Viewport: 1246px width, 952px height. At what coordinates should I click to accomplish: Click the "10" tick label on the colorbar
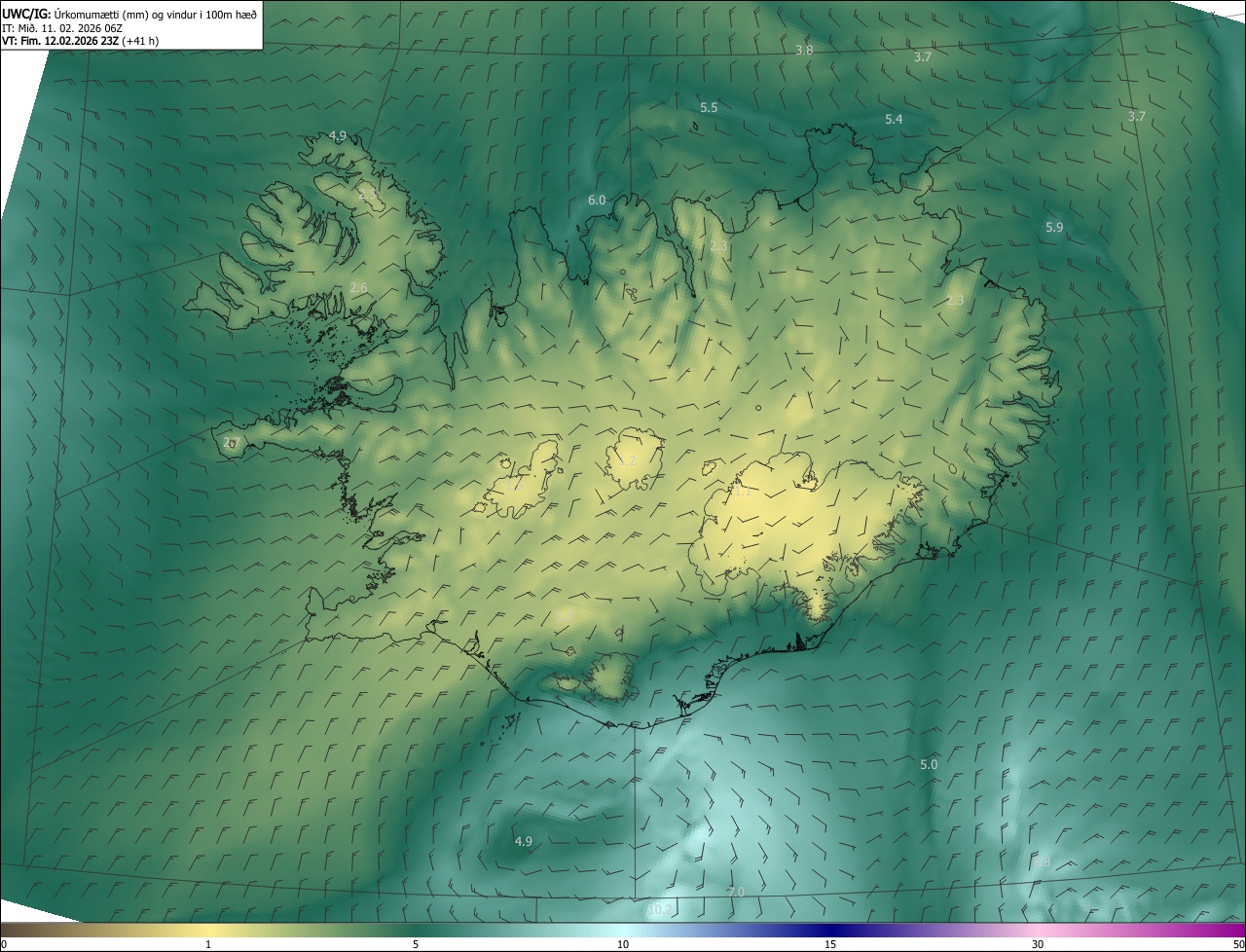623,944
